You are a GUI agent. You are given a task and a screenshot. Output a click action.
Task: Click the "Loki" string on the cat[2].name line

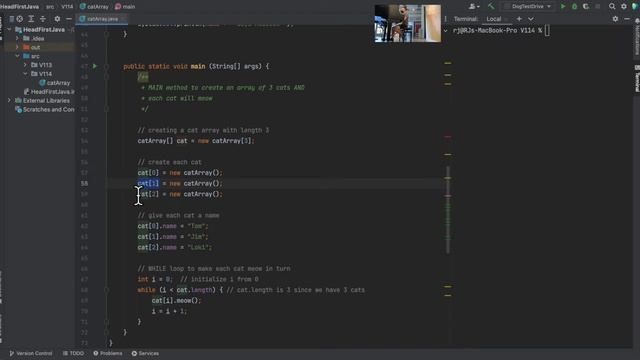tap(199, 247)
